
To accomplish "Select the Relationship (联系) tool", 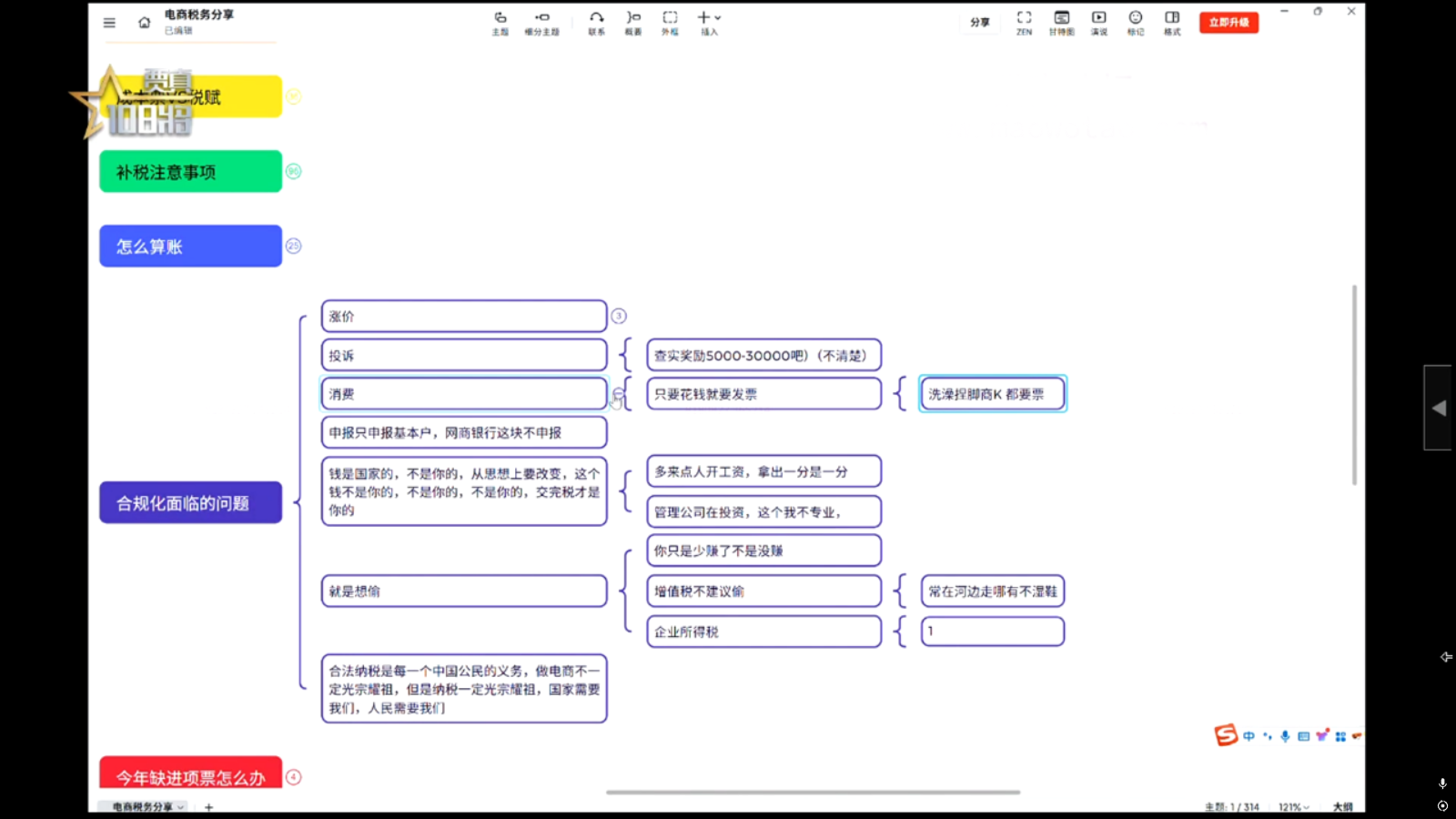I will (x=596, y=22).
